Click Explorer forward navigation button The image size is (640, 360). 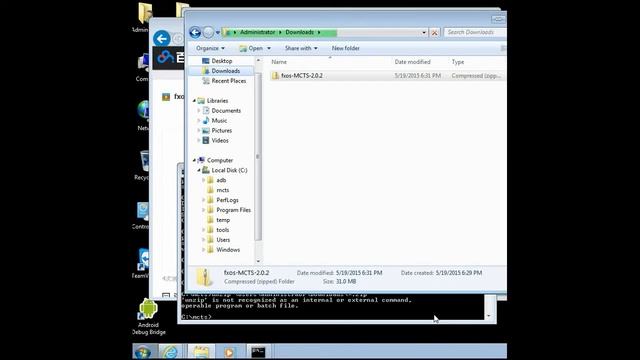click(208, 32)
